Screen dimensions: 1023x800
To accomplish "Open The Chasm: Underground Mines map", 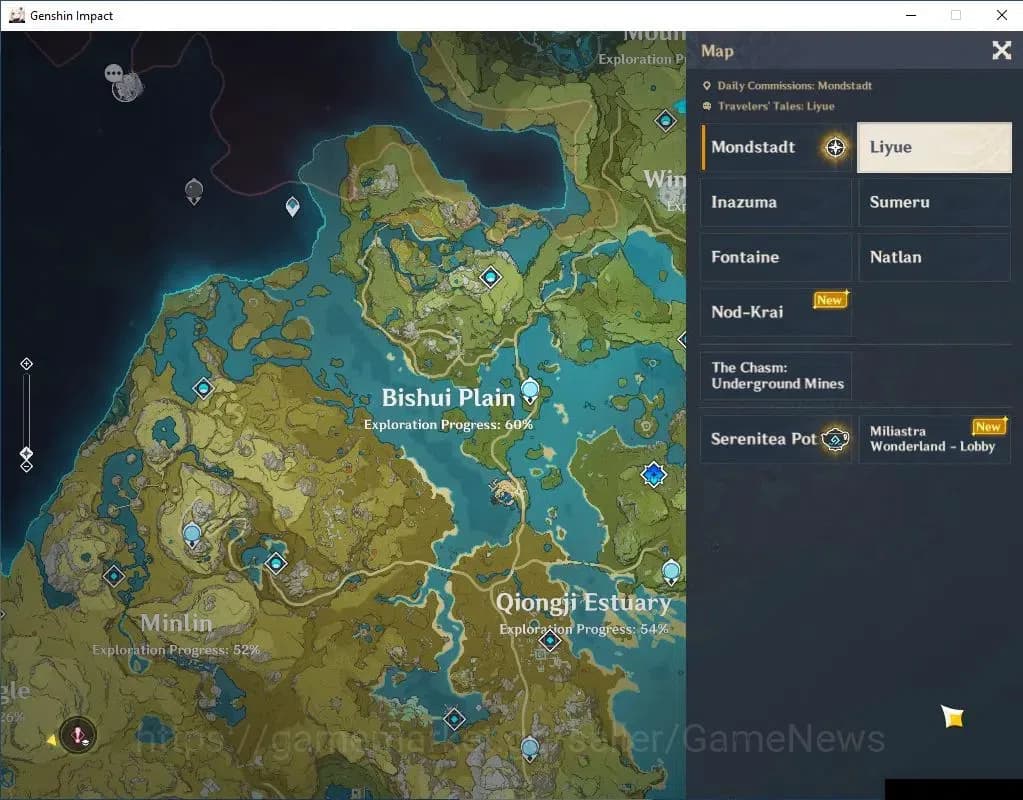I will pyautogui.click(x=776, y=376).
